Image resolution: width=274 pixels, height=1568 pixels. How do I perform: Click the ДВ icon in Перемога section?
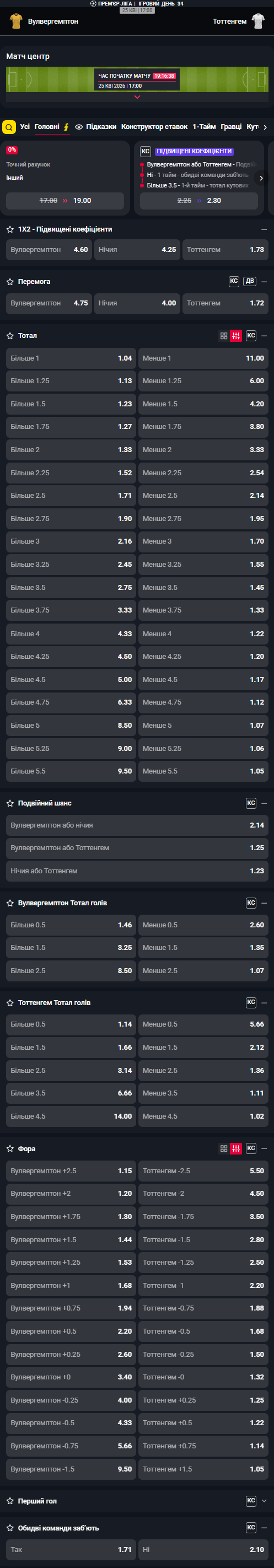250,281
